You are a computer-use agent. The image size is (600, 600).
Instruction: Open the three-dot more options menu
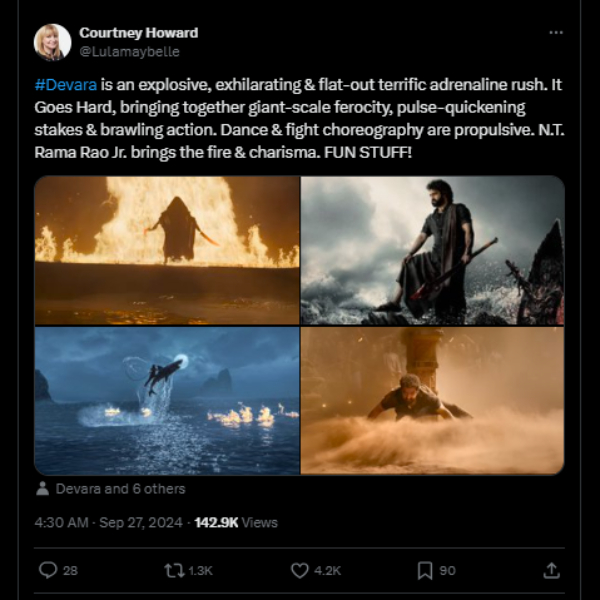click(556, 33)
